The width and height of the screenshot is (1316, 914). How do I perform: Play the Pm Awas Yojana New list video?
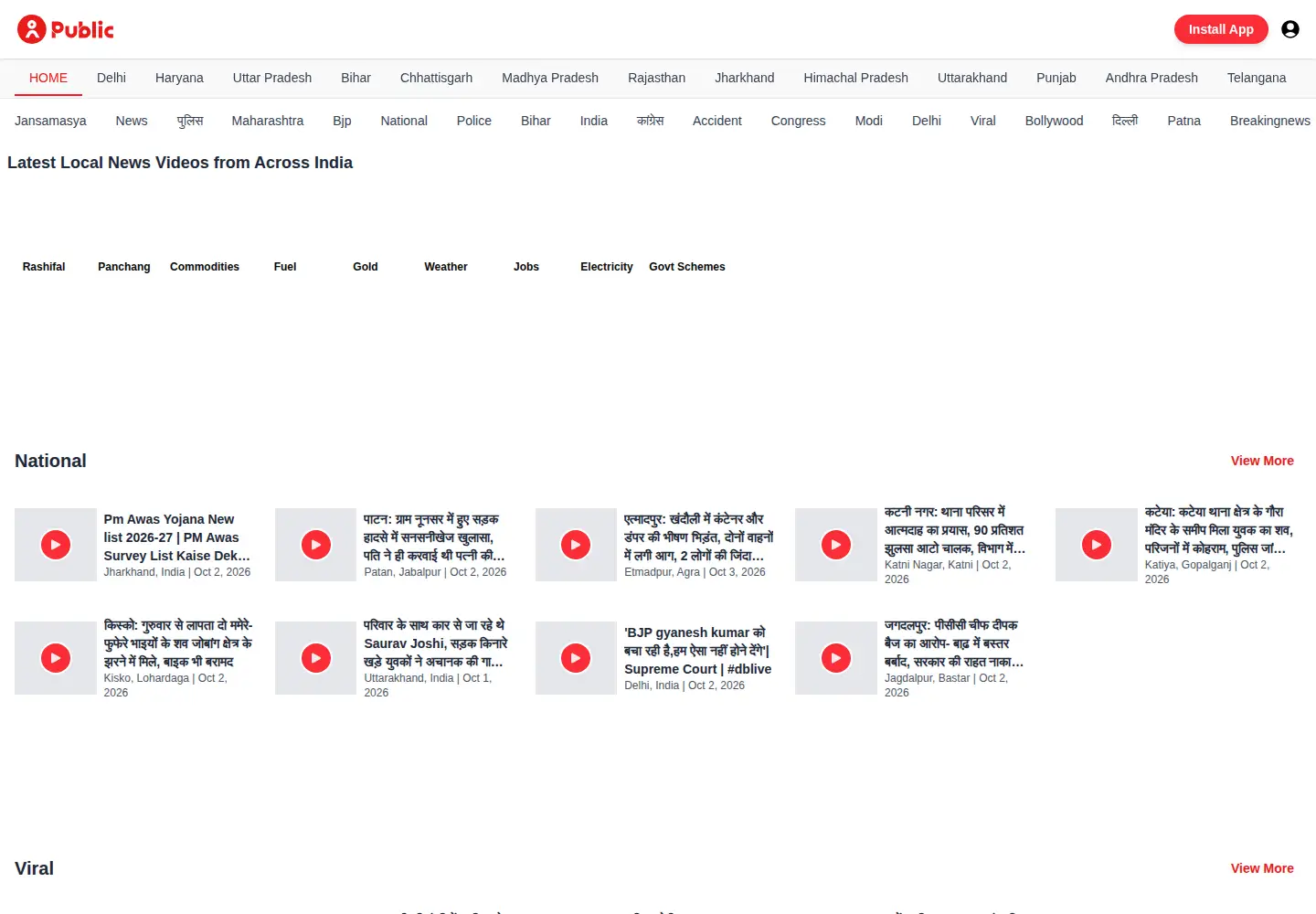click(x=56, y=545)
